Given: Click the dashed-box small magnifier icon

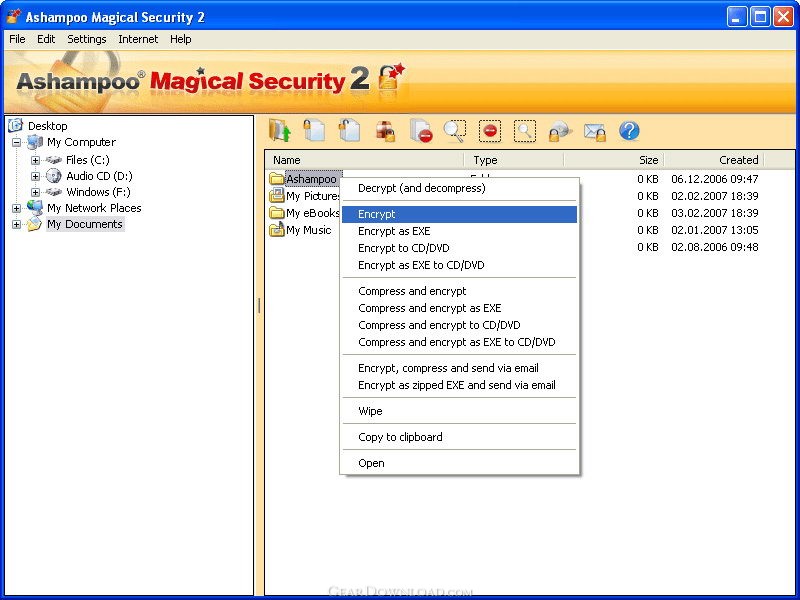Looking at the screenshot, I should [x=525, y=131].
